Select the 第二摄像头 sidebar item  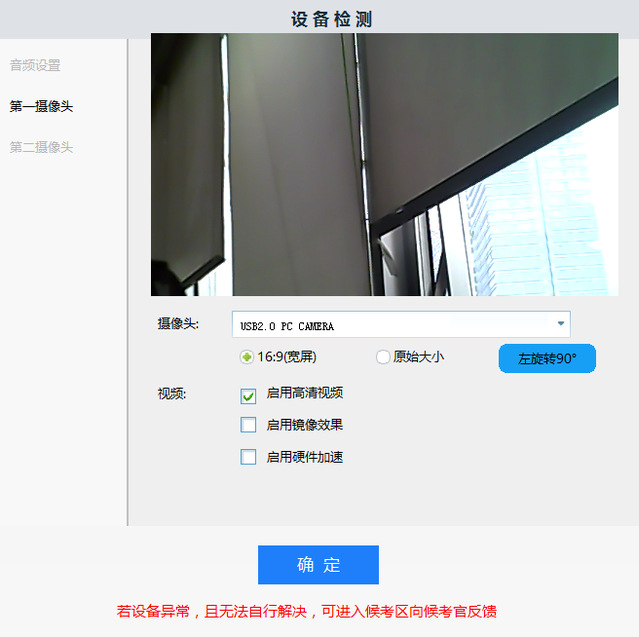click(x=41, y=147)
